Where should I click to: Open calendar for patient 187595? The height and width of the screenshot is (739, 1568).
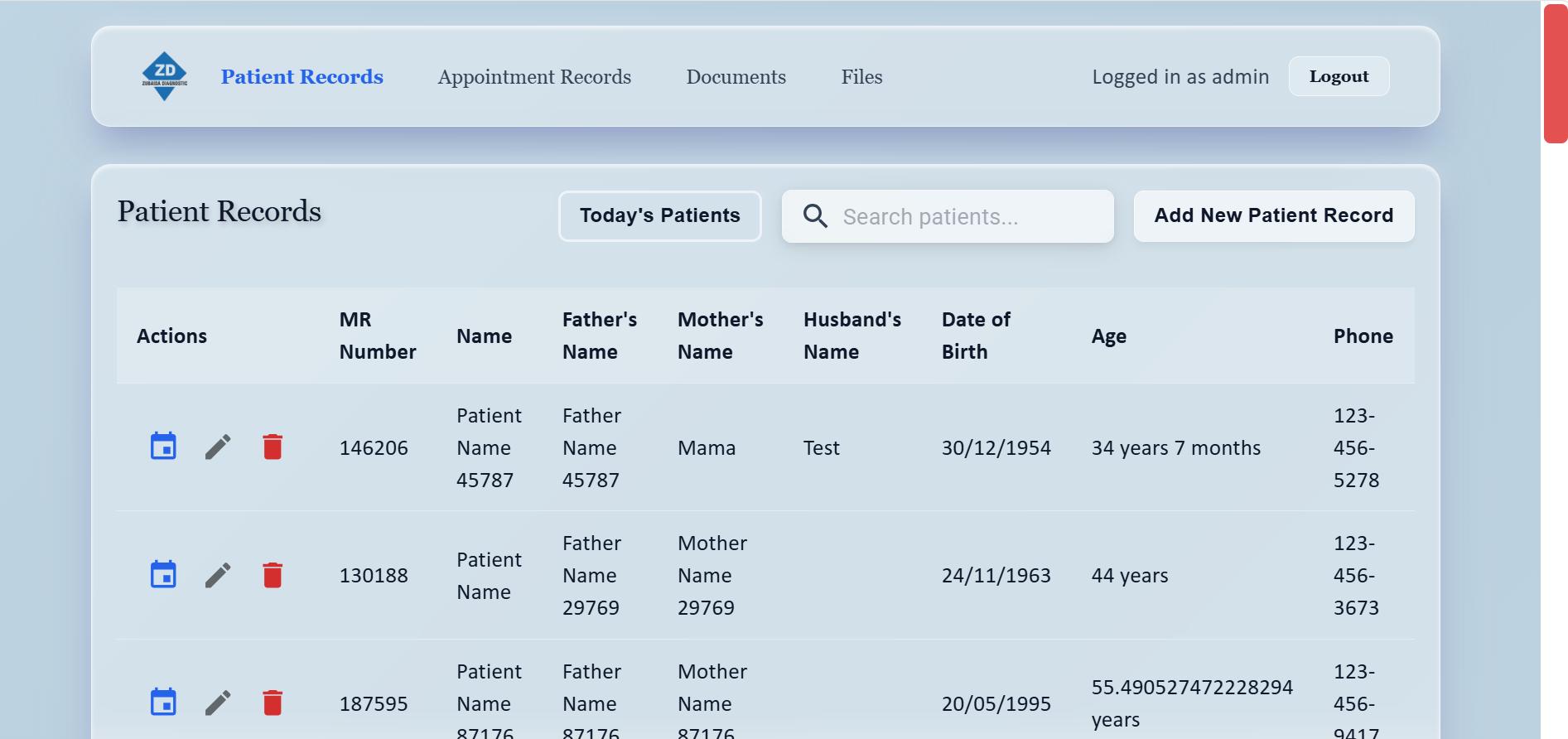click(163, 702)
